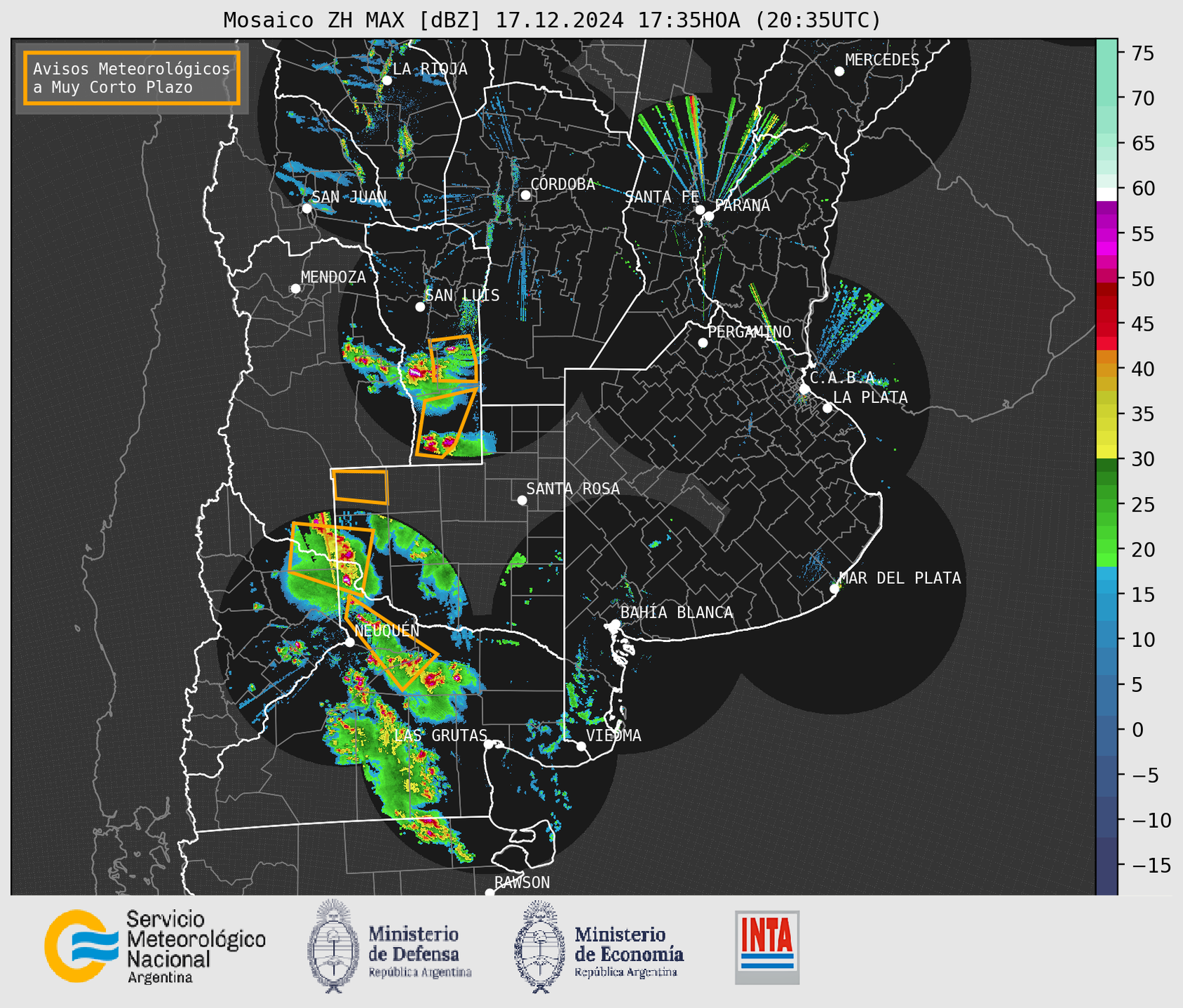Click the SAN JUAN city label
Image resolution: width=1183 pixels, height=1008 pixels.
click(x=349, y=197)
